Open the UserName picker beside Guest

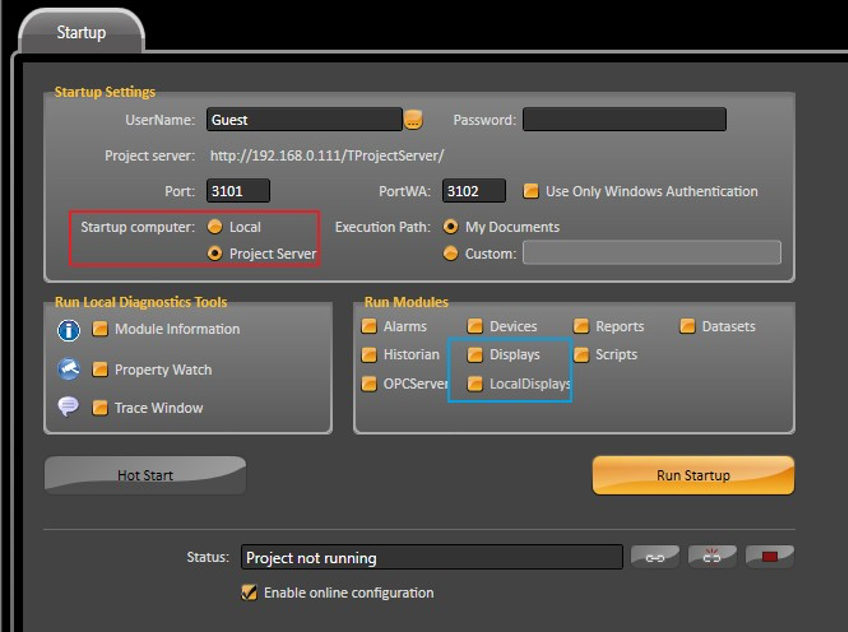413,120
